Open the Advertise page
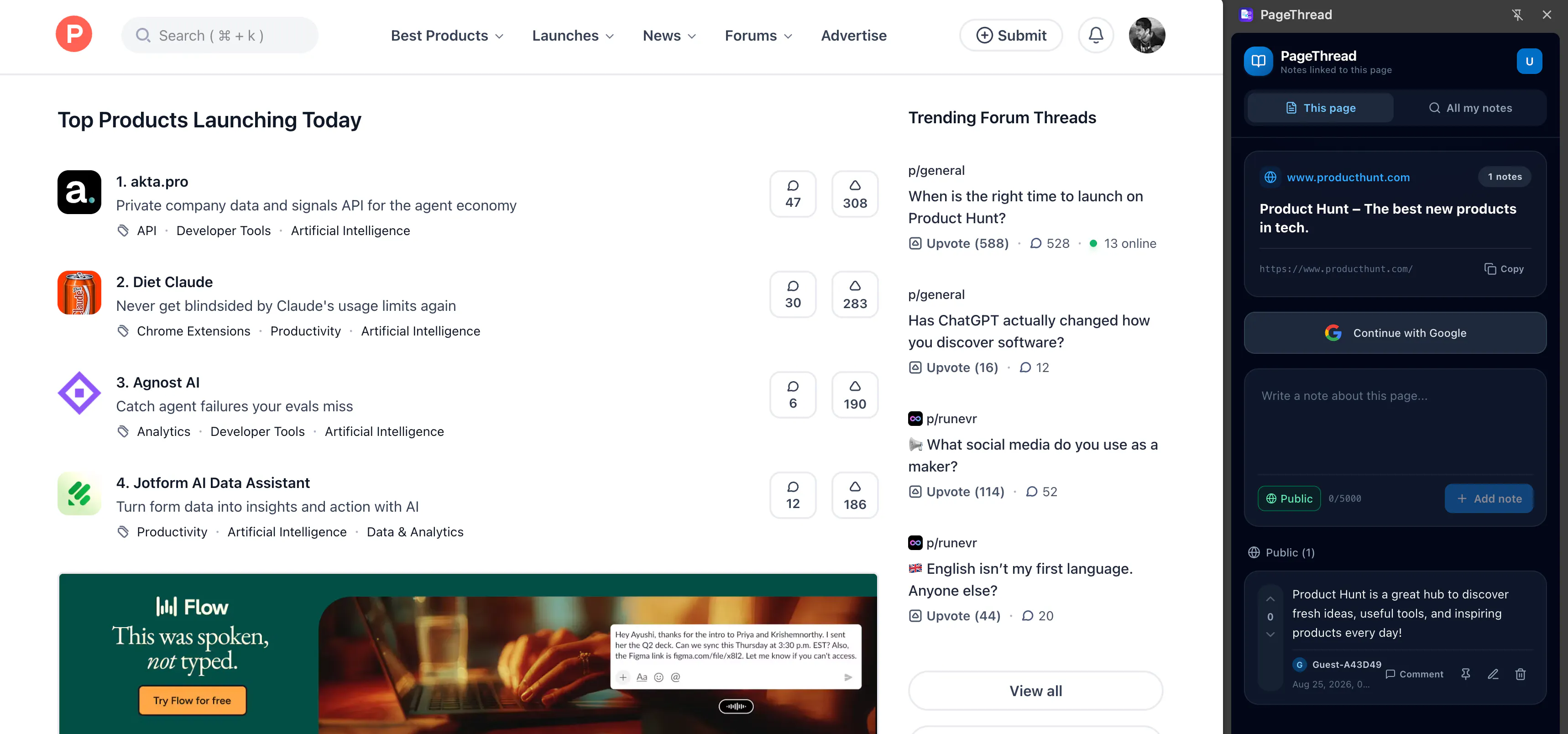The width and height of the screenshot is (1568, 734). tap(853, 35)
